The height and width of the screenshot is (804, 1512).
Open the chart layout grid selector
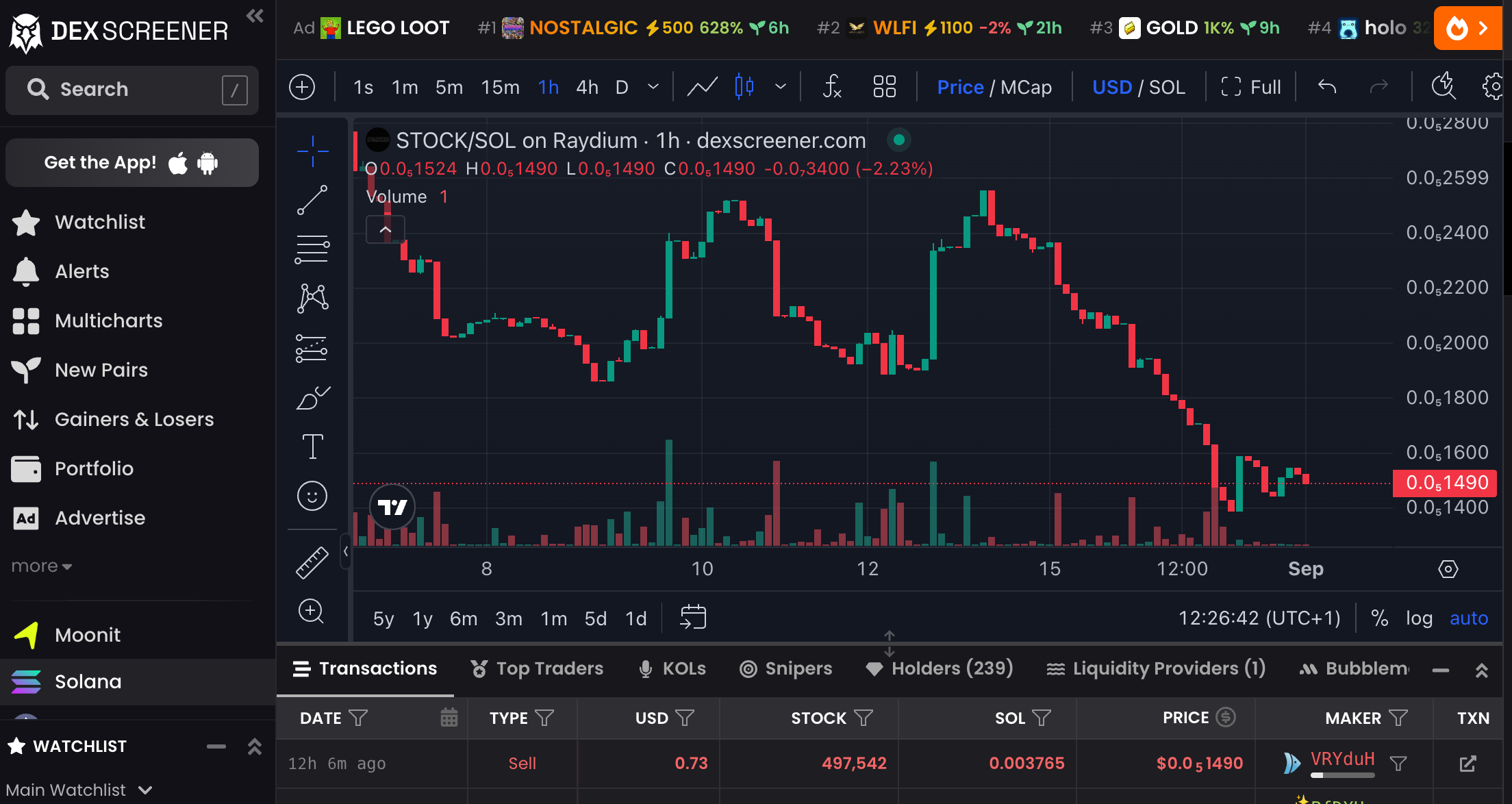pos(884,87)
